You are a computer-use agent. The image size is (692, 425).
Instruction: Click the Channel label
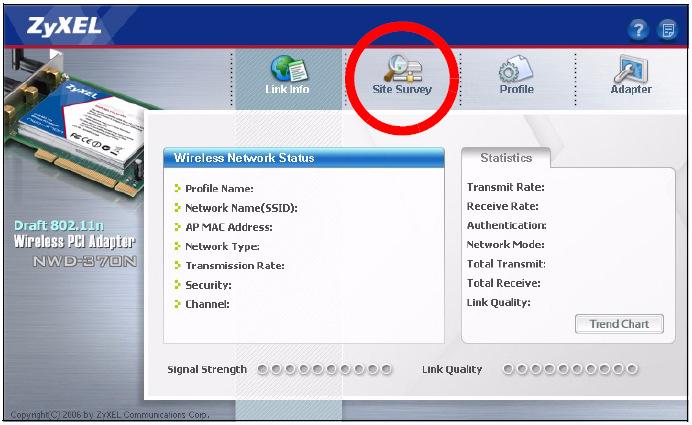click(207, 304)
